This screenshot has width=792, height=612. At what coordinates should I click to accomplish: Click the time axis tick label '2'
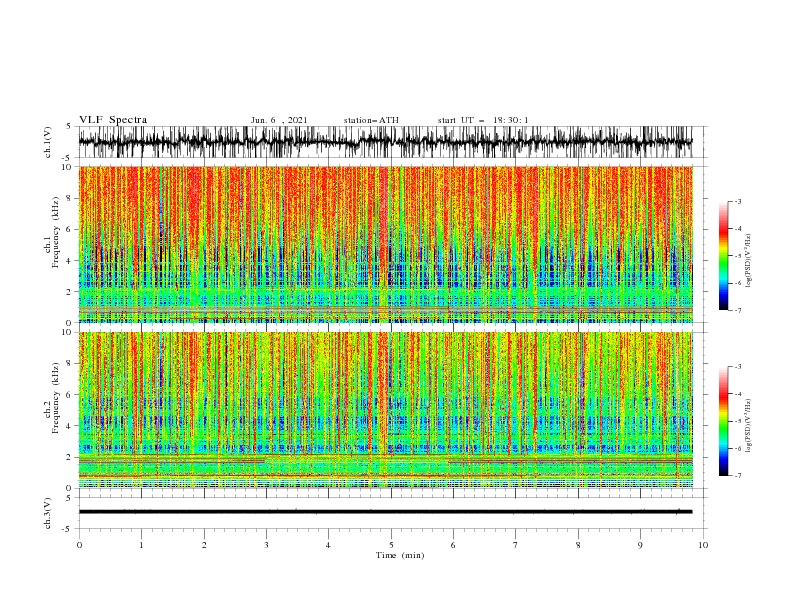[204, 545]
